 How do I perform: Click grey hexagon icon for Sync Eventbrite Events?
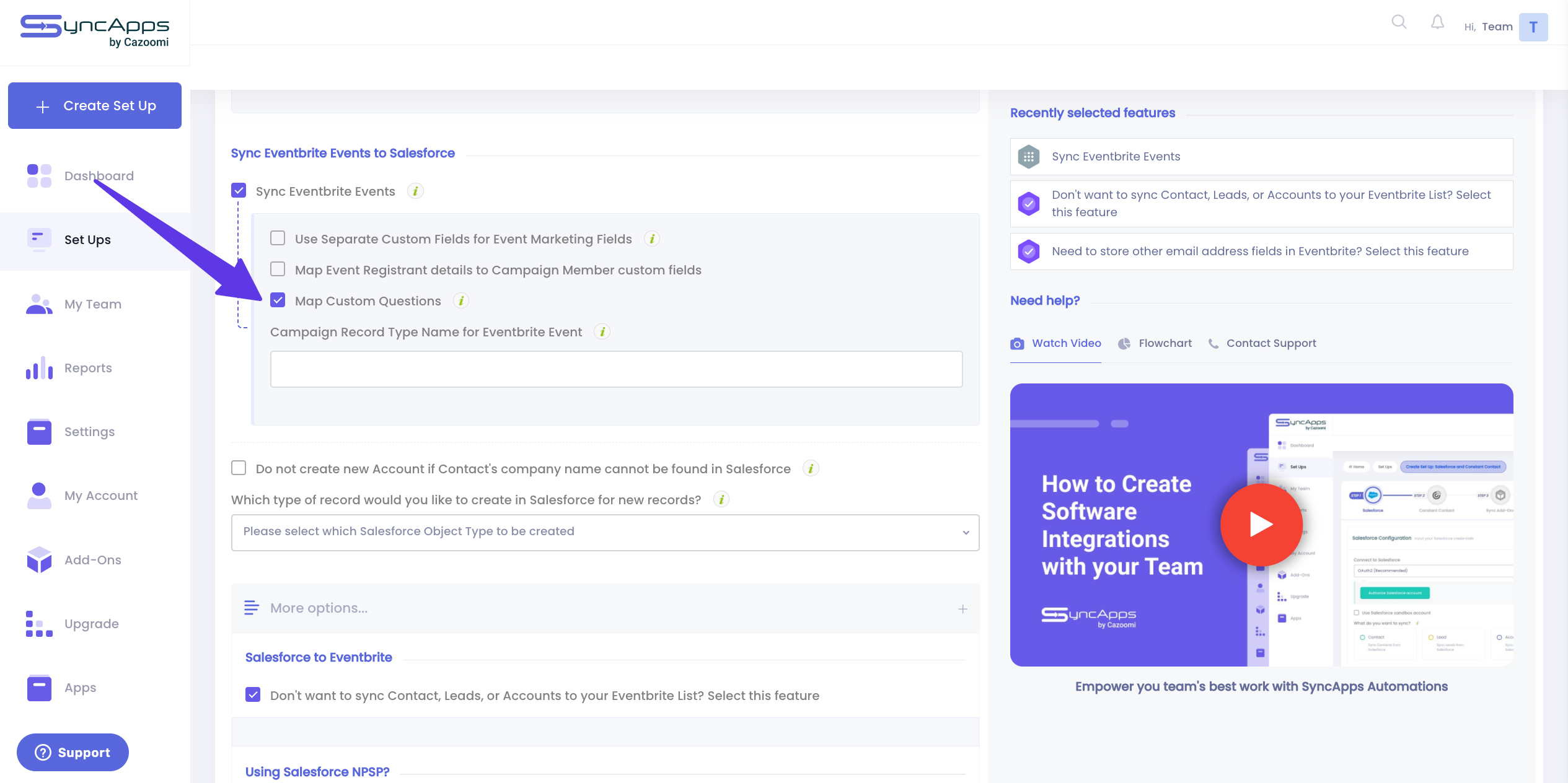(x=1029, y=157)
